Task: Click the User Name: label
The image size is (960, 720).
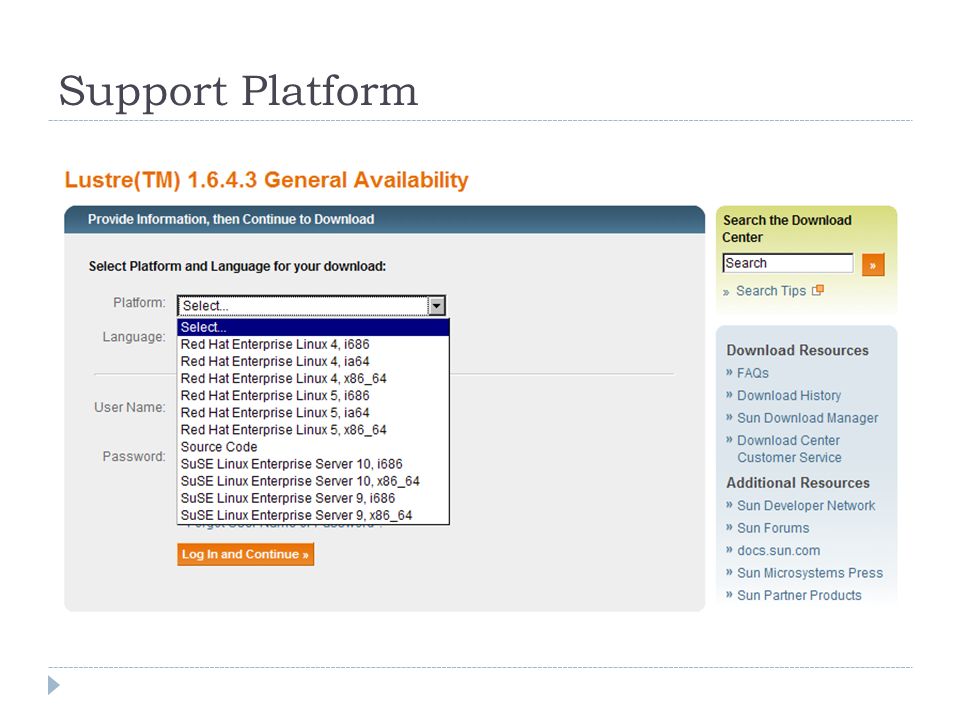Action: click(130, 407)
